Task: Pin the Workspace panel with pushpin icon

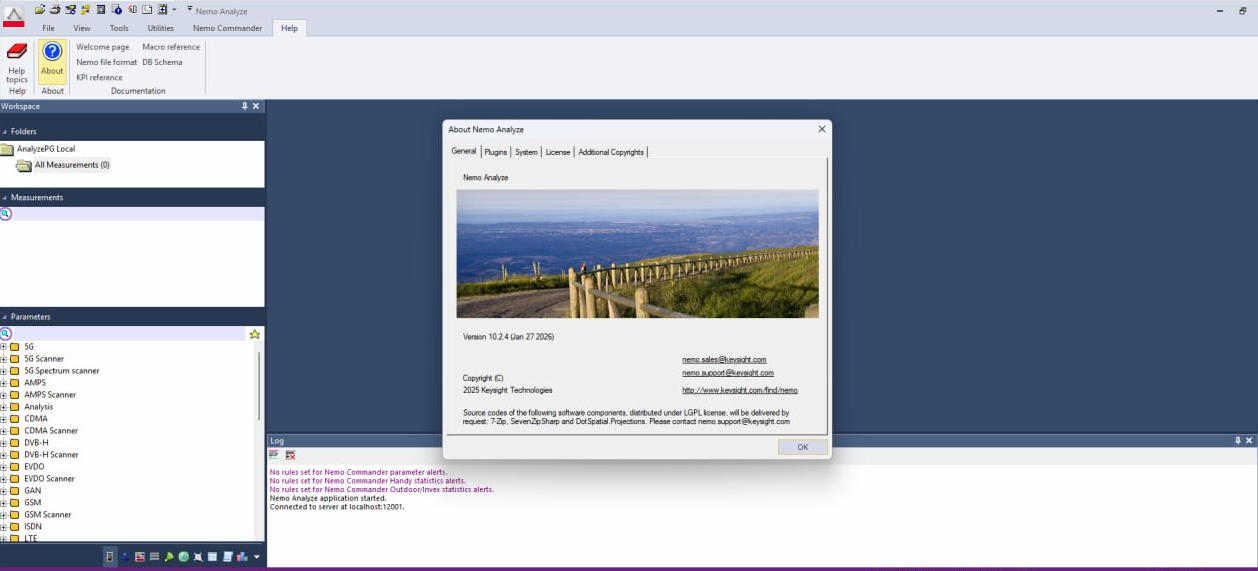Action: pos(244,106)
